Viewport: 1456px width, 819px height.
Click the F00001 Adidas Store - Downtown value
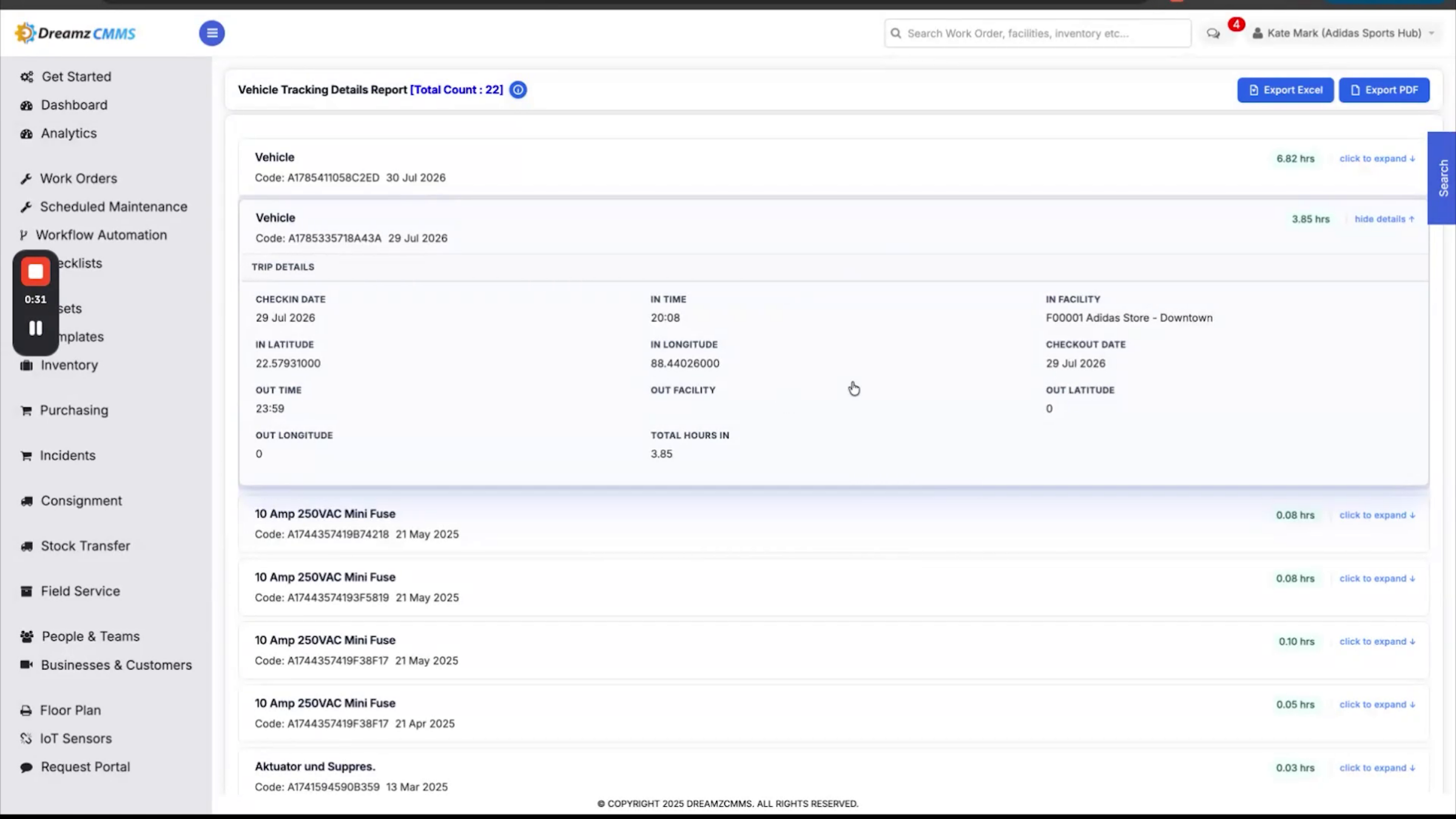point(1129,318)
